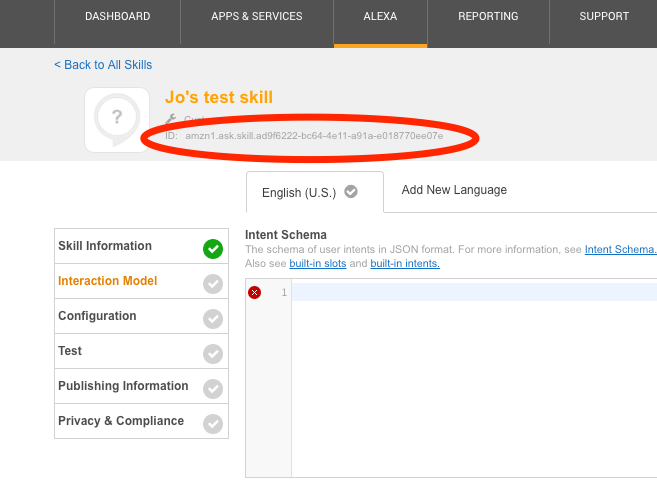Click the gray checkmark beside Test
The height and width of the screenshot is (495, 657).
click(212, 354)
